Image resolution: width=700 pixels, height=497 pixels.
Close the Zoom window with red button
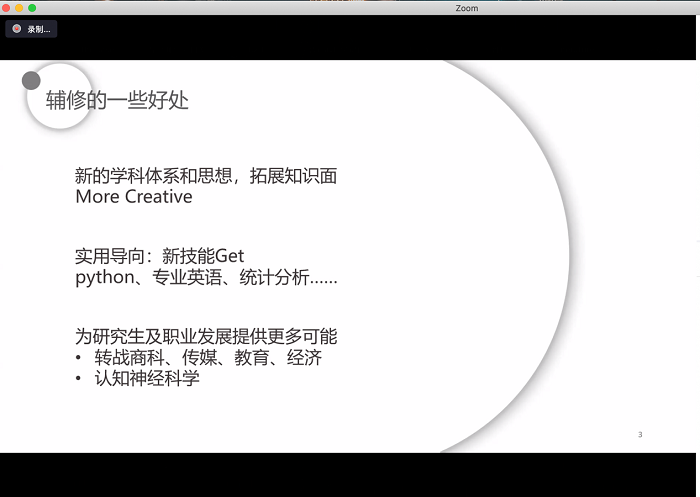click(x=6, y=8)
